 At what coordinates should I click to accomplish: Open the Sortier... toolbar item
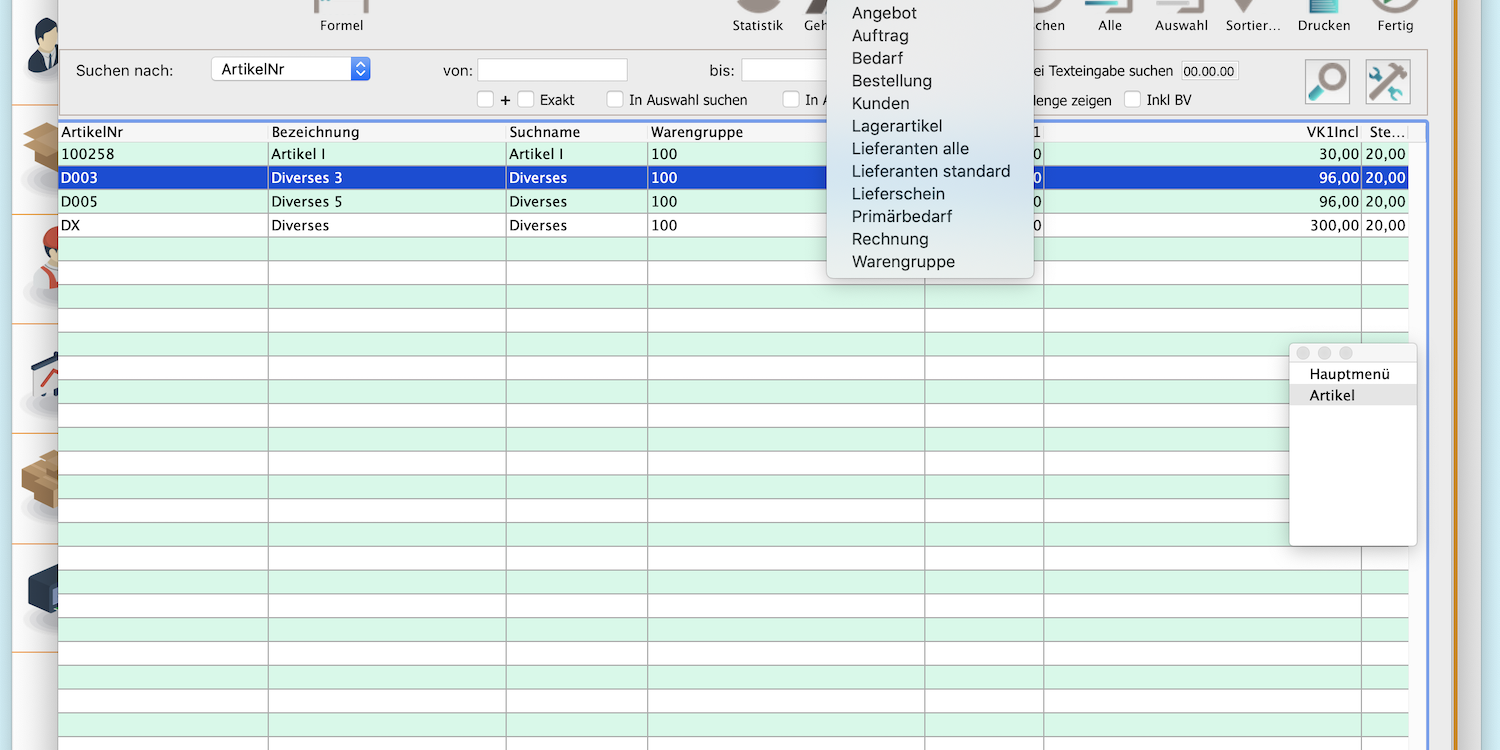[x=1253, y=16]
